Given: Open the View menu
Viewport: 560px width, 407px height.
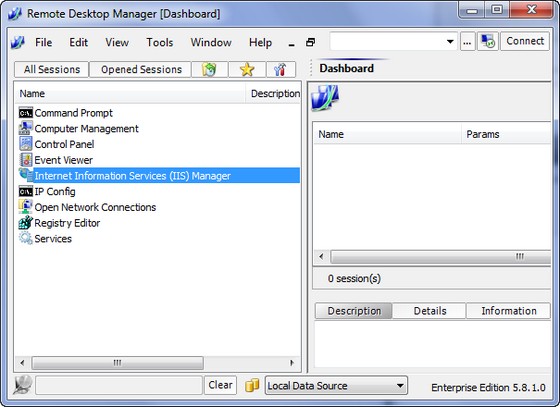Looking at the screenshot, I should (117, 42).
